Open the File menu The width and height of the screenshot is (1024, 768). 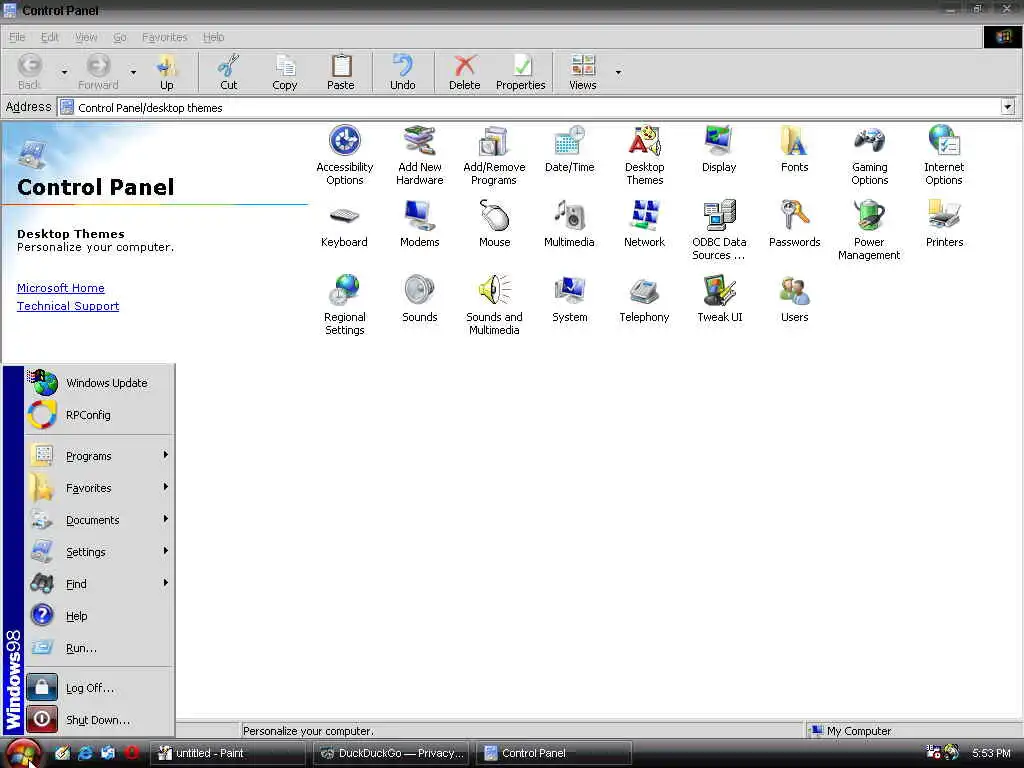17,37
